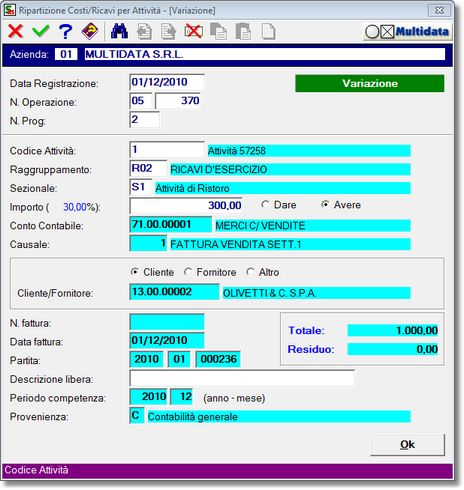Go to next record page icon
Screen dimensions: 464x490
169,32
